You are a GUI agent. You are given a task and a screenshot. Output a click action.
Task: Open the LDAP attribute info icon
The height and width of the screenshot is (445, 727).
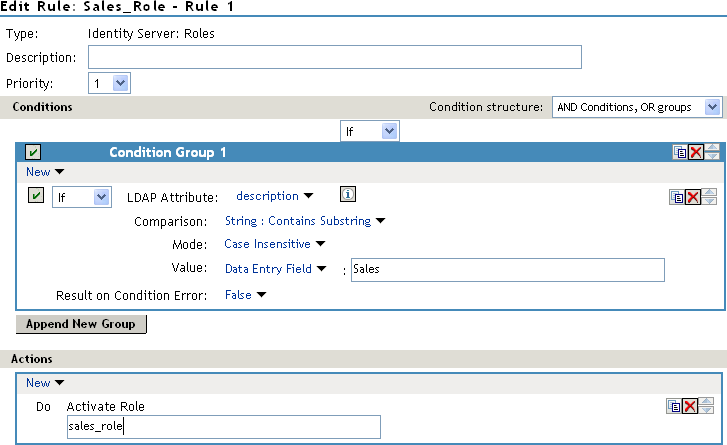click(348, 195)
